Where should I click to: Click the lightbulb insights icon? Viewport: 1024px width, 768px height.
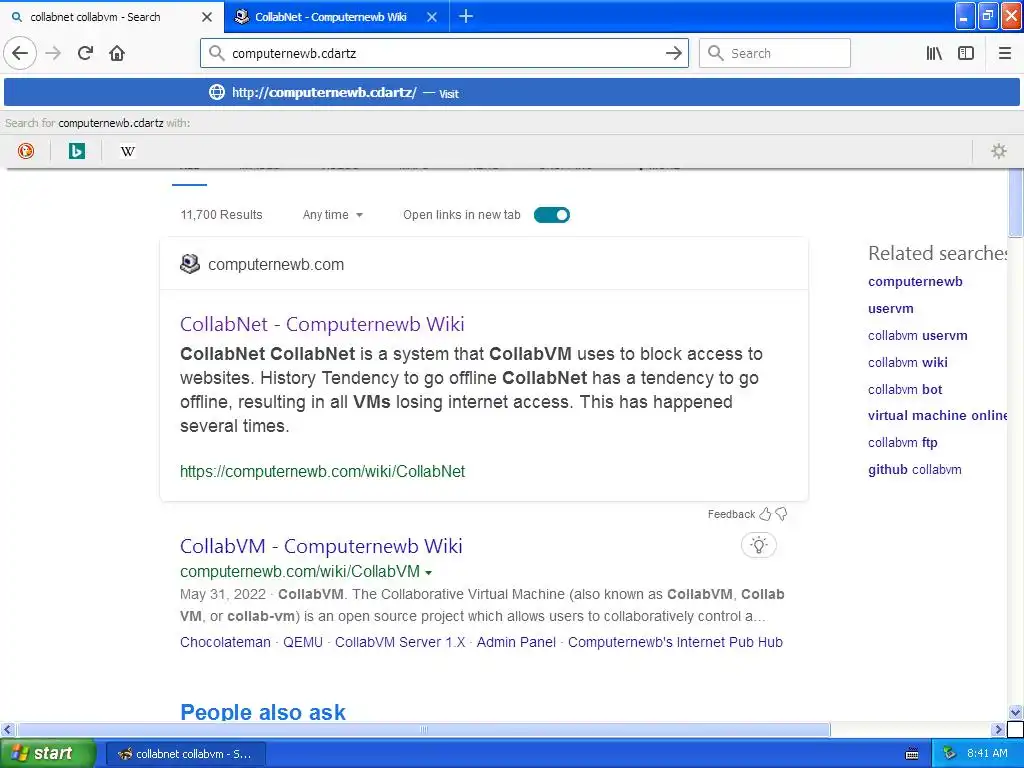[x=758, y=545]
